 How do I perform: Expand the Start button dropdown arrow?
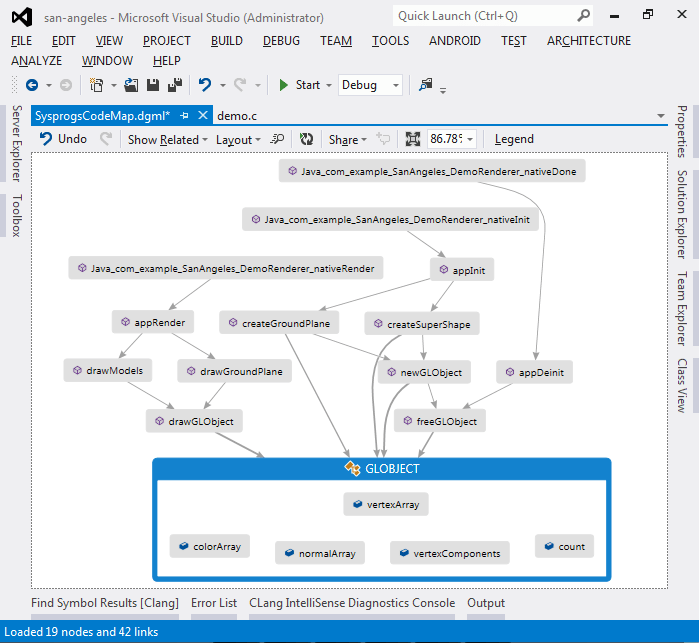[x=329, y=85]
